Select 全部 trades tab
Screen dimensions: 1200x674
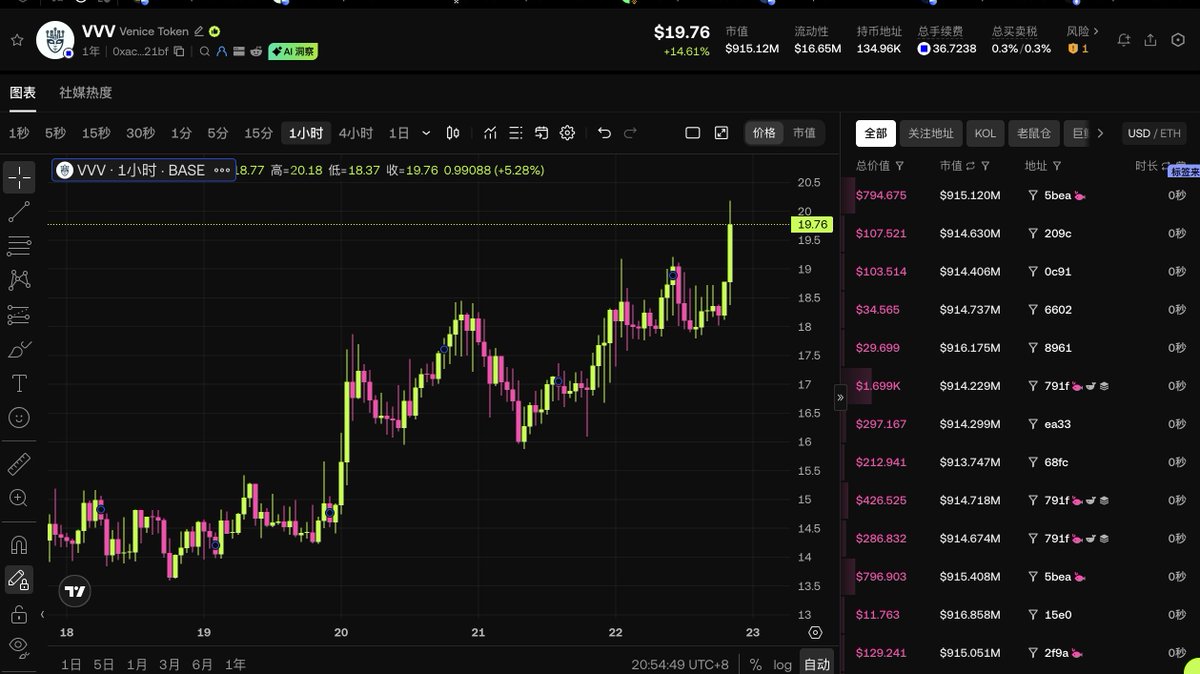coord(876,133)
